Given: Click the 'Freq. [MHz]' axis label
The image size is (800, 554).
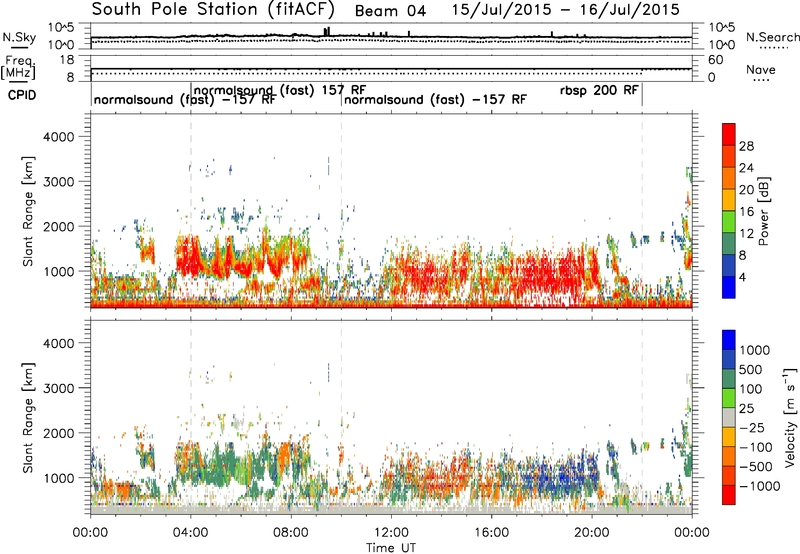Looking at the screenshot, I should tap(18, 67).
